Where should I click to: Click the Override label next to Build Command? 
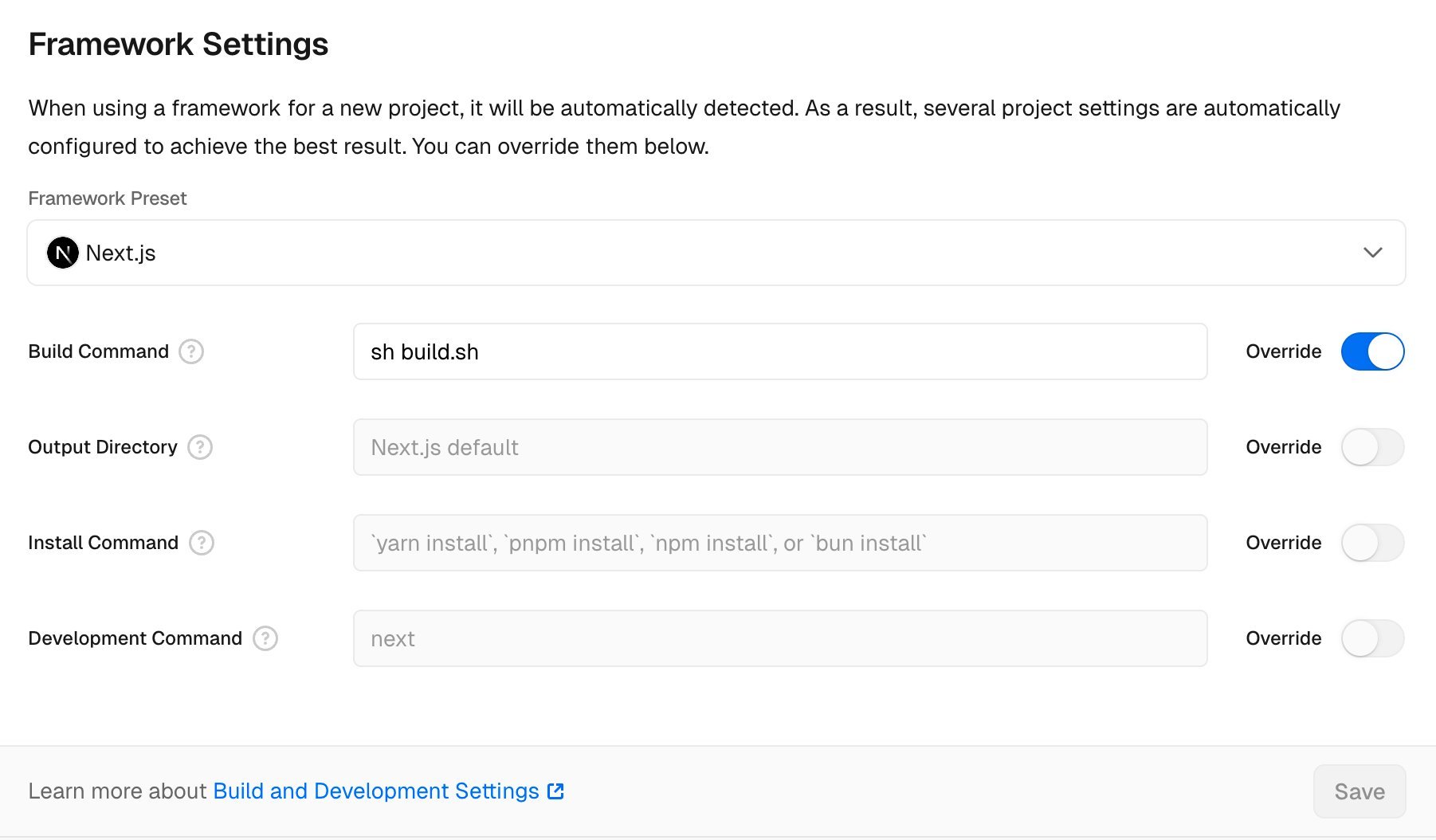coord(1283,351)
